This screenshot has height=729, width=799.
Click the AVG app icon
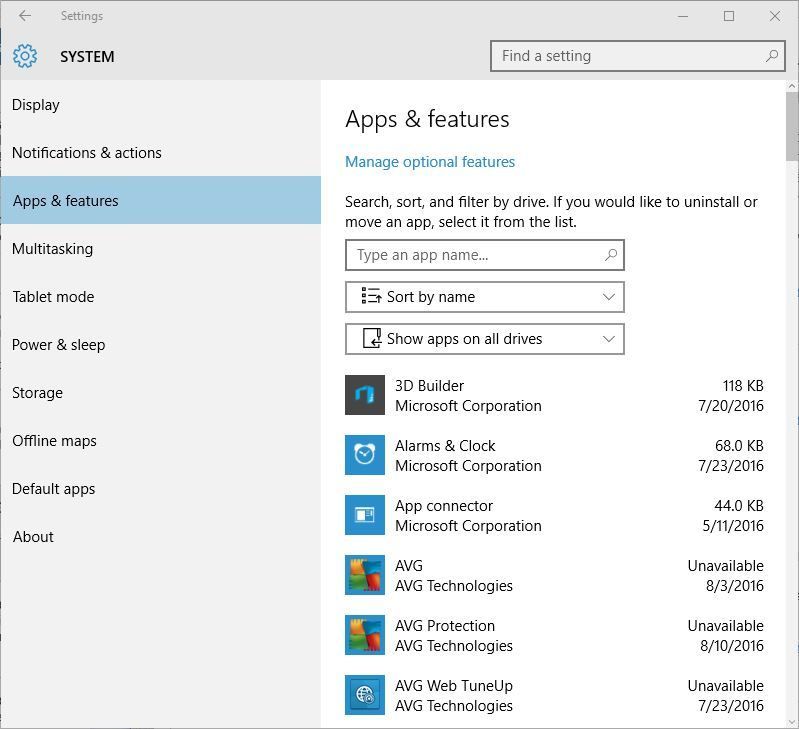click(365, 575)
